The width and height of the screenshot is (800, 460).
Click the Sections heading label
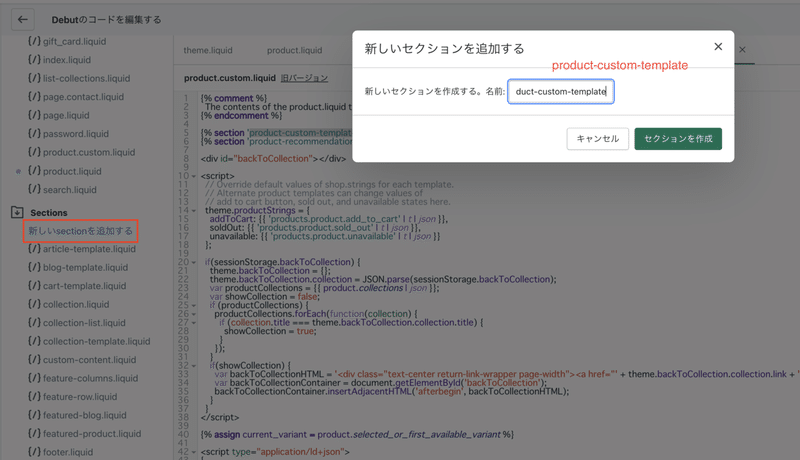click(x=49, y=213)
